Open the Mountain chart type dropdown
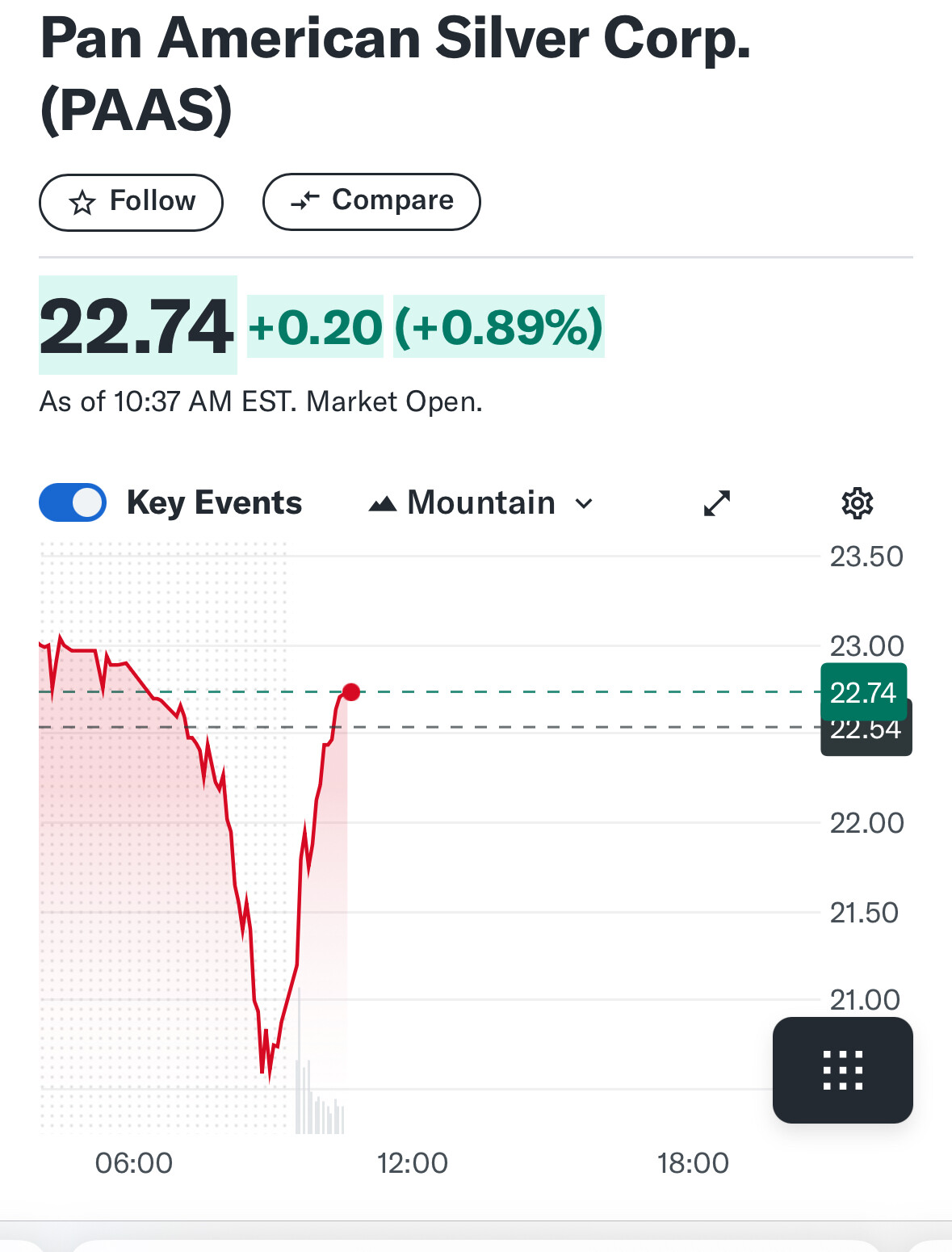The image size is (952, 1252). pyautogui.click(x=481, y=503)
